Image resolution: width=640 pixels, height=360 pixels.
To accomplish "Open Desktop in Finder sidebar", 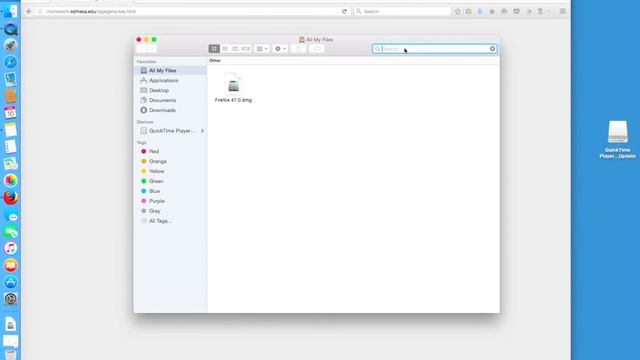I will 170,90.
